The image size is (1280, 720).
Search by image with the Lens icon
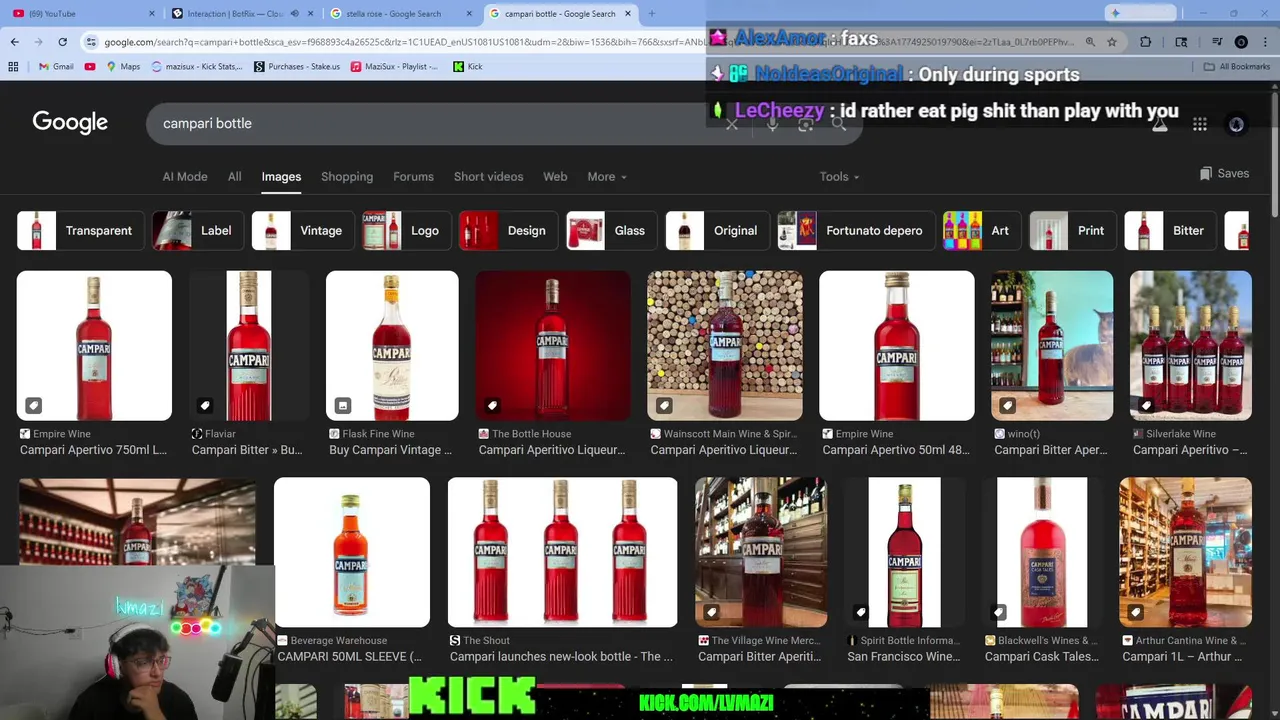click(805, 124)
